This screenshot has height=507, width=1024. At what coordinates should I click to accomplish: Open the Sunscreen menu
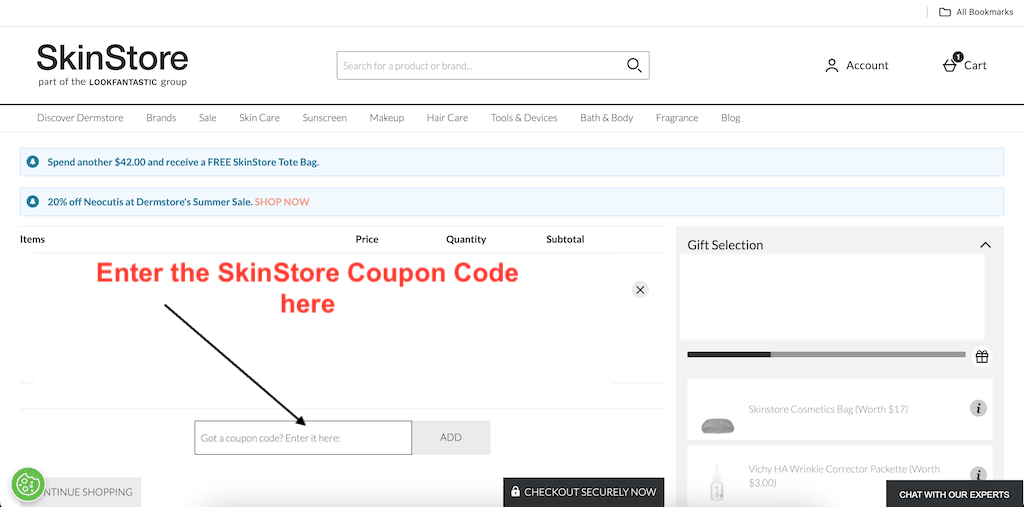point(325,118)
